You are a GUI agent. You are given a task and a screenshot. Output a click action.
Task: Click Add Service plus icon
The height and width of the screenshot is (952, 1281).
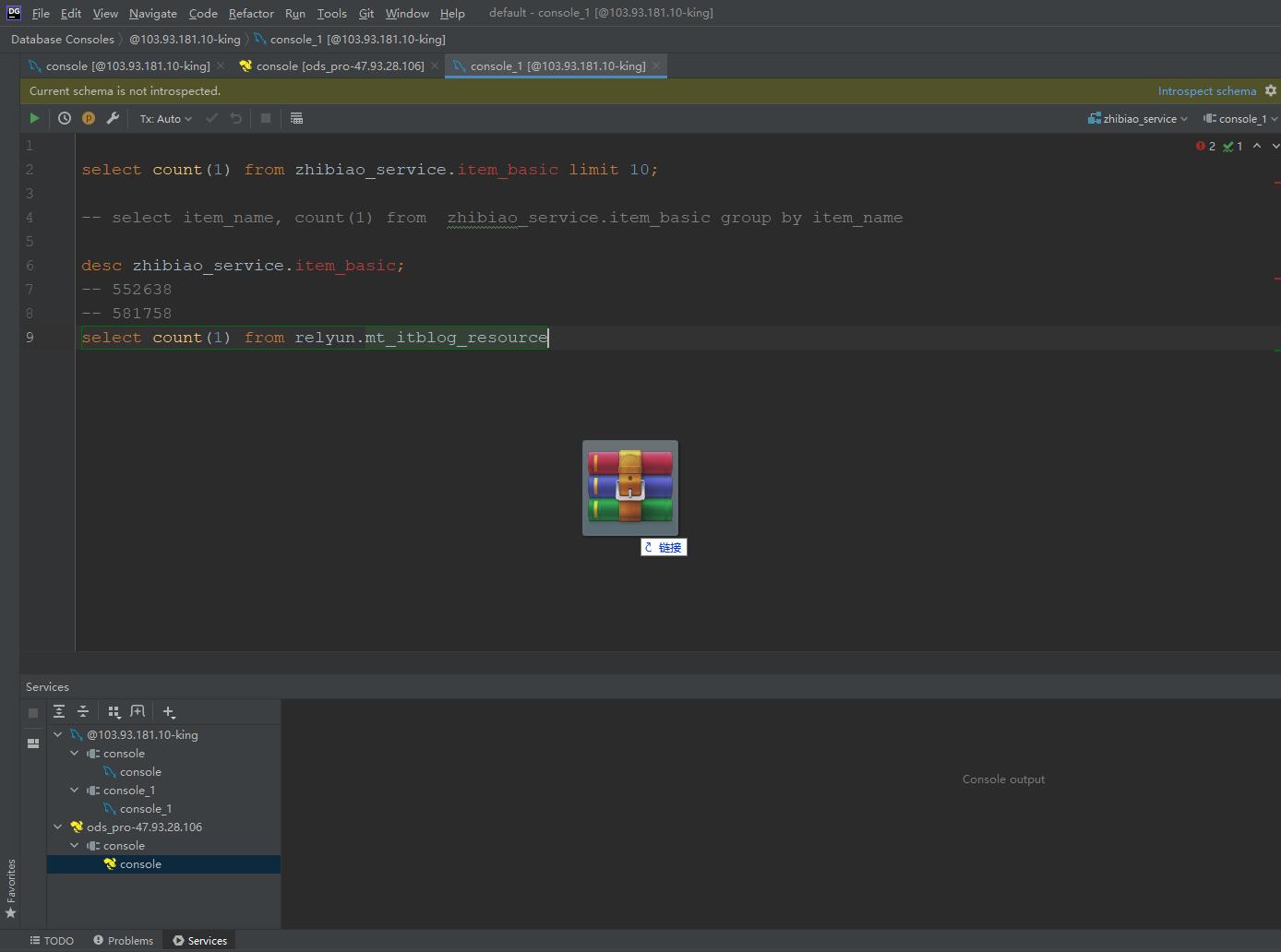[x=169, y=711]
